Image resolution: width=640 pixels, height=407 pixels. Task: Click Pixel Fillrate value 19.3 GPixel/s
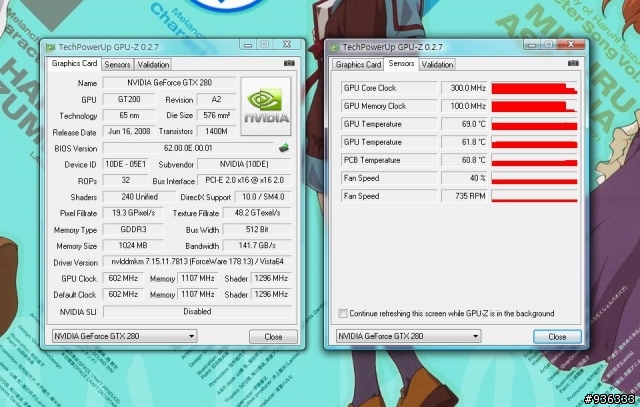133,213
